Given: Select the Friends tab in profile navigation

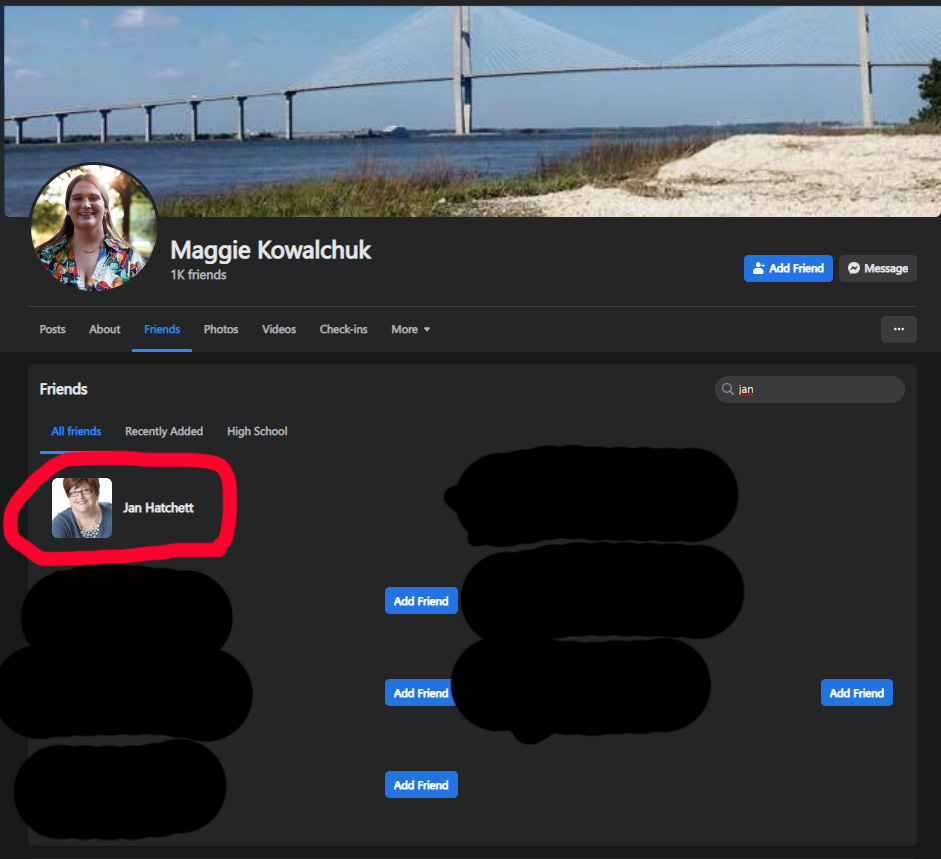Looking at the screenshot, I should tap(162, 329).
